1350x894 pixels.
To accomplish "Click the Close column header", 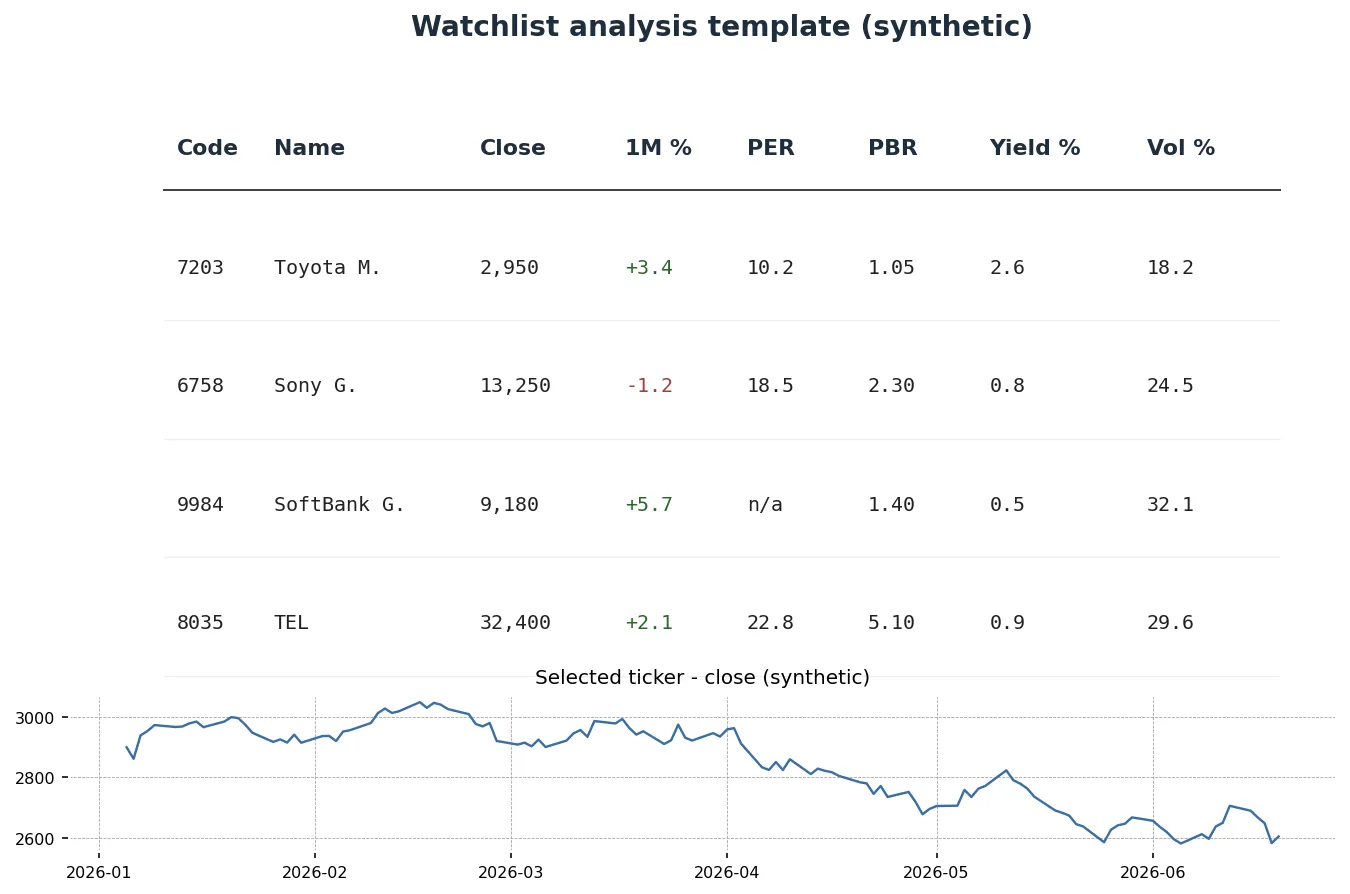I will click(512, 149).
